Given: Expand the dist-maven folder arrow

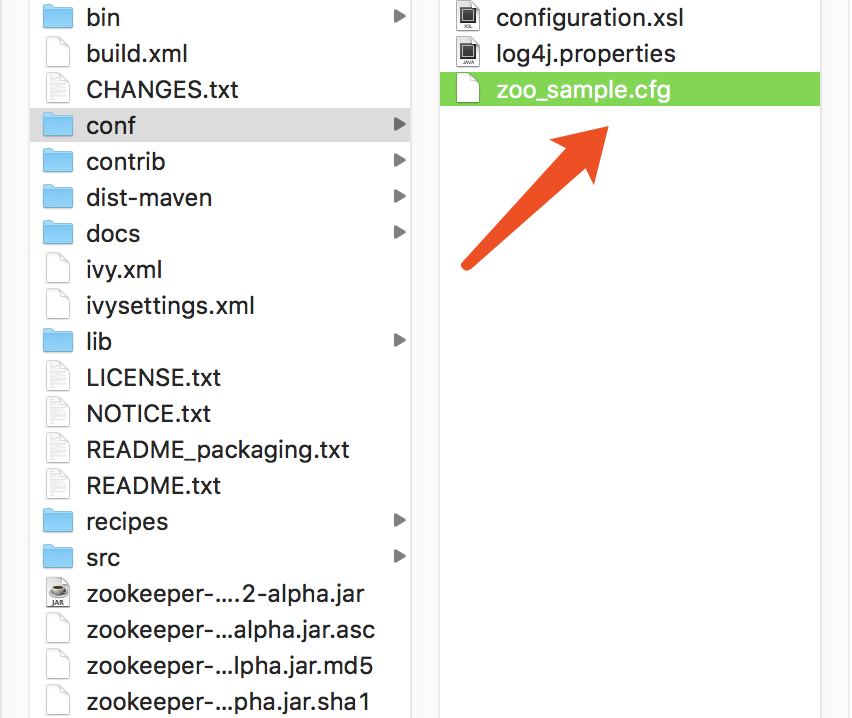Looking at the screenshot, I should [399, 197].
